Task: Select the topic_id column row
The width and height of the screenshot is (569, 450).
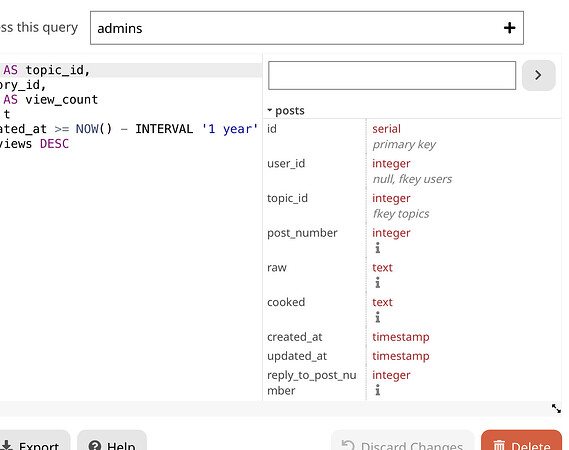Action: click(412, 205)
